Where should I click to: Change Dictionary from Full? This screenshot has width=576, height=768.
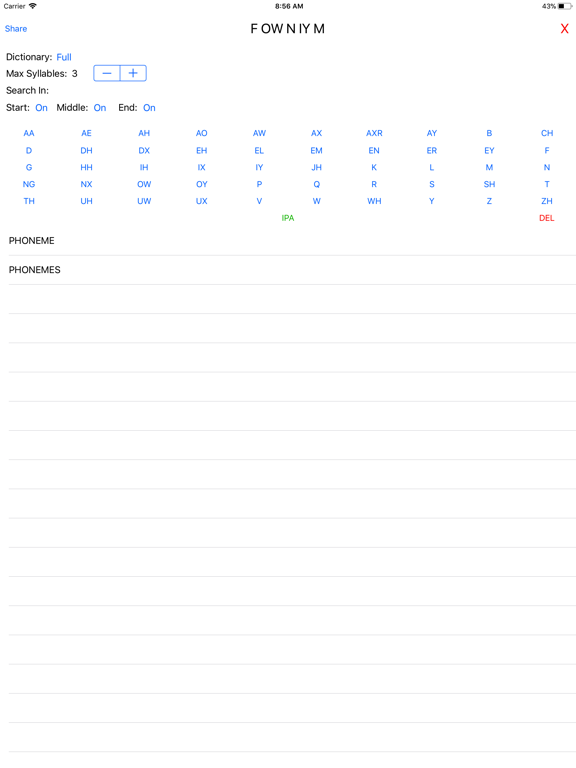[64, 57]
